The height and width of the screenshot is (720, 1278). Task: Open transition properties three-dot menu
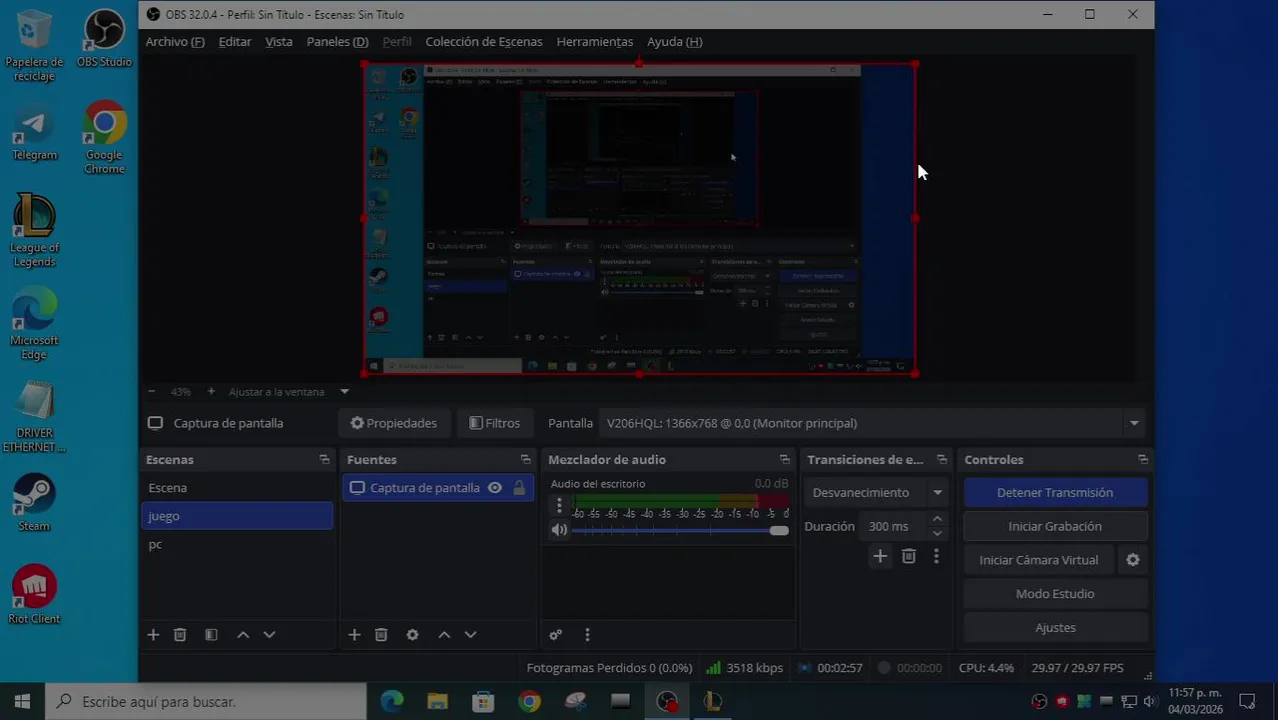936,556
